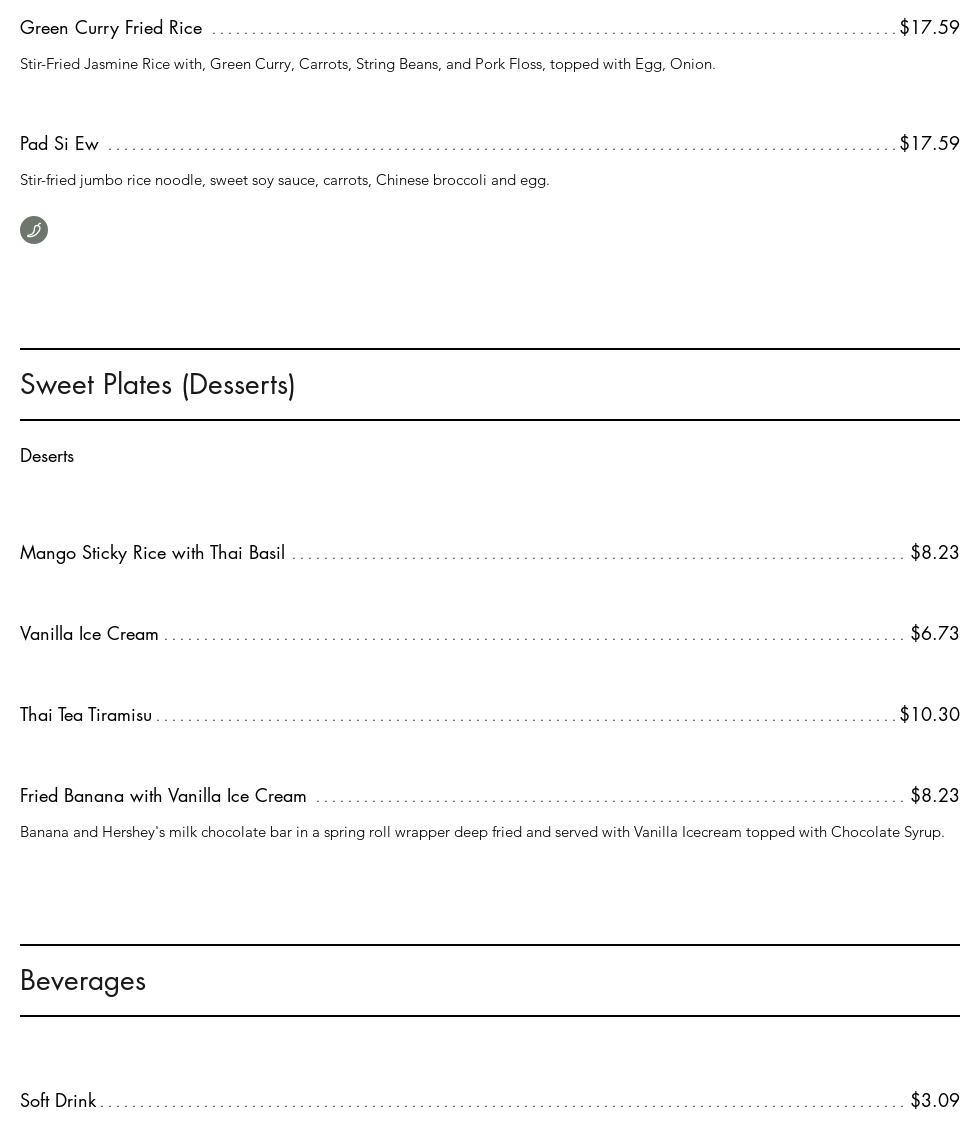The height and width of the screenshot is (1128, 965).
Task: Click the Pad Si Ew description text
Action: 284,180
